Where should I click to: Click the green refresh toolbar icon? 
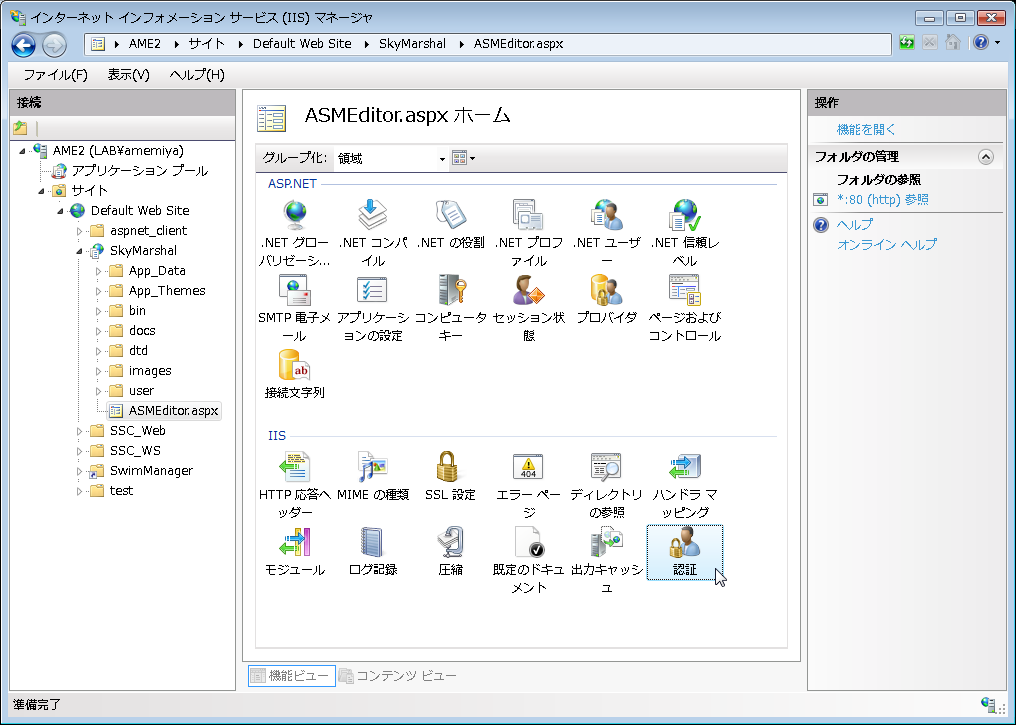click(906, 43)
